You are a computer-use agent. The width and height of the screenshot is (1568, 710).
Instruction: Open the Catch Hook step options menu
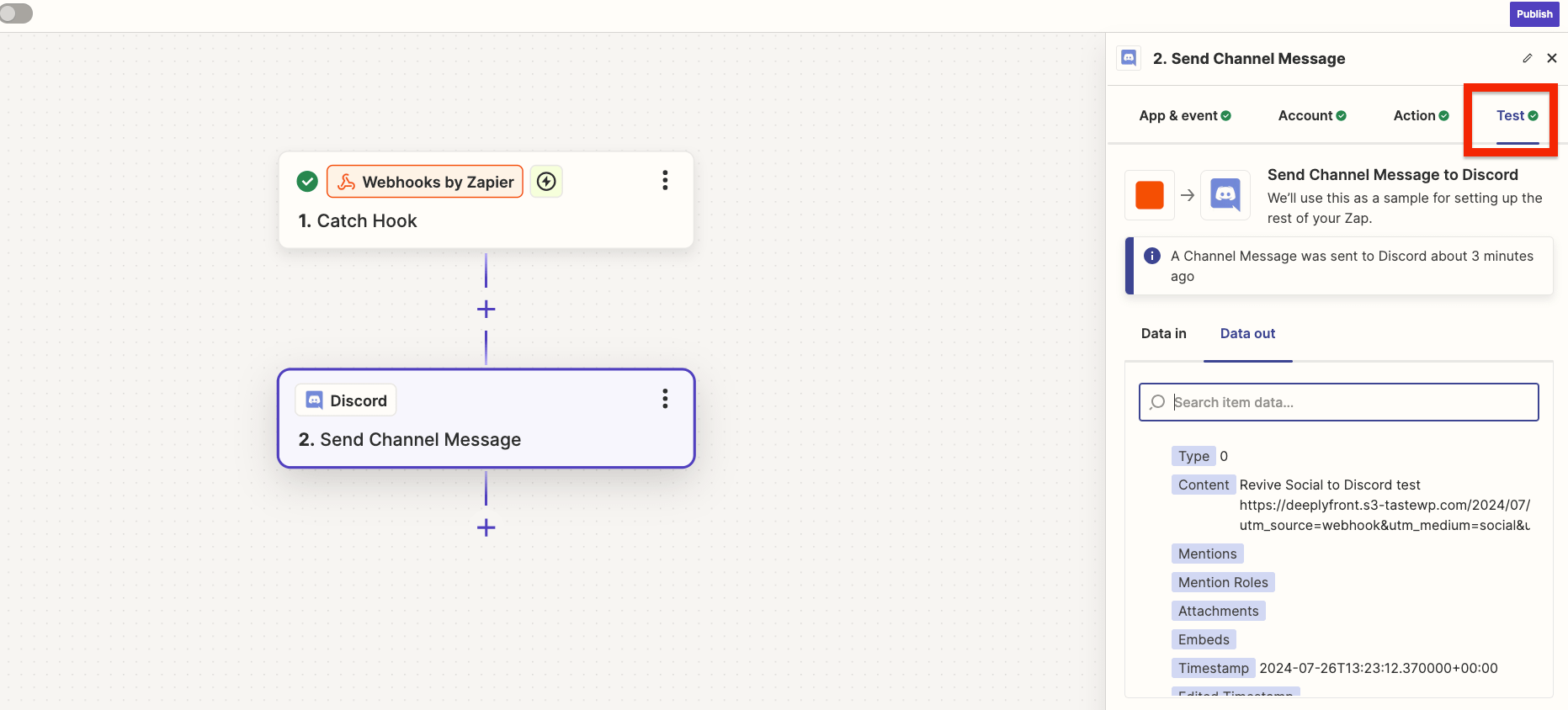[x=665, y=181]
